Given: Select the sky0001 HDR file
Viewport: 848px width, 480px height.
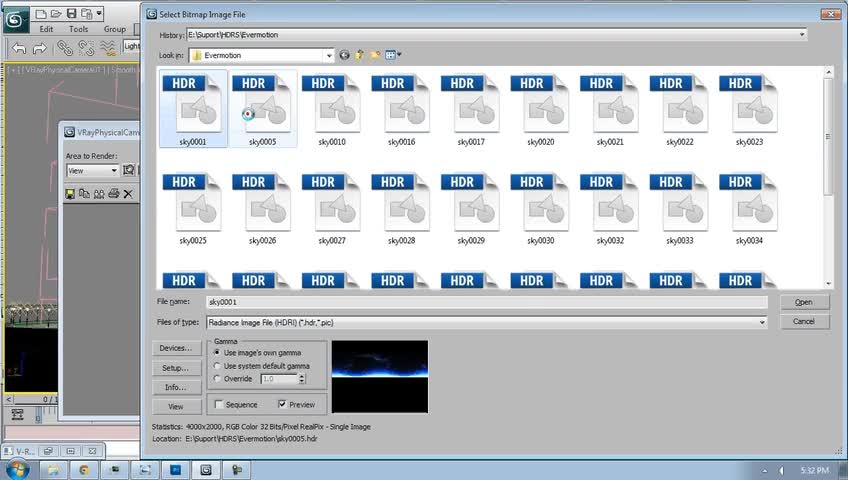Looking at the screenshot, I should click(x=193, y=109).
